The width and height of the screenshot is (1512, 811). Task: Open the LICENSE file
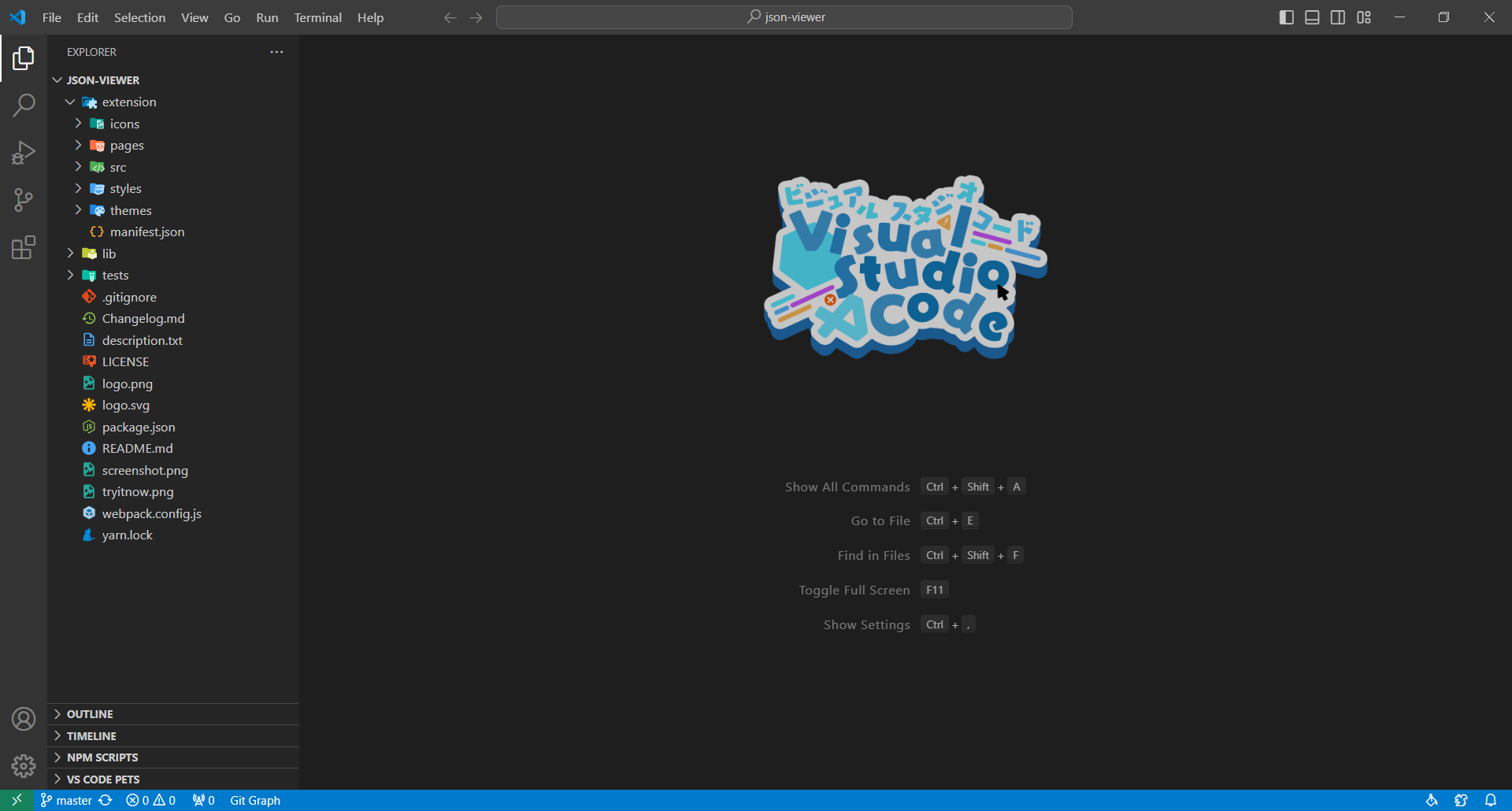click(173, 362)
